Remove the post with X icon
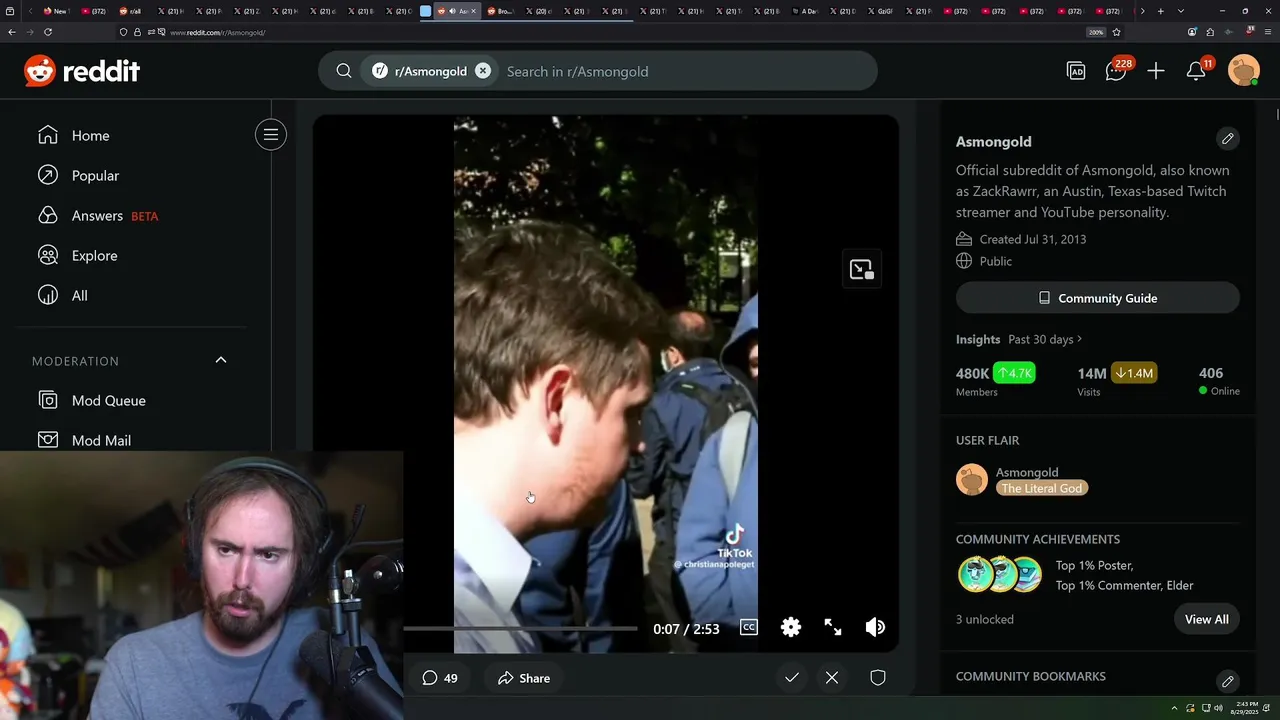The height and width of the screenshot is (720, 1280). click(832, 678)
